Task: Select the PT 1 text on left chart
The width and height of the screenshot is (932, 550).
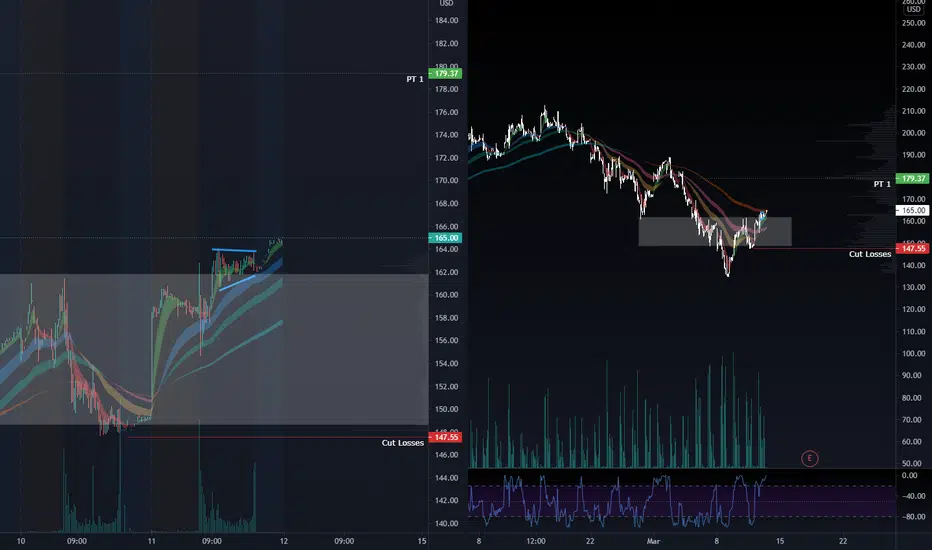Action: click(x=415, y=79)
